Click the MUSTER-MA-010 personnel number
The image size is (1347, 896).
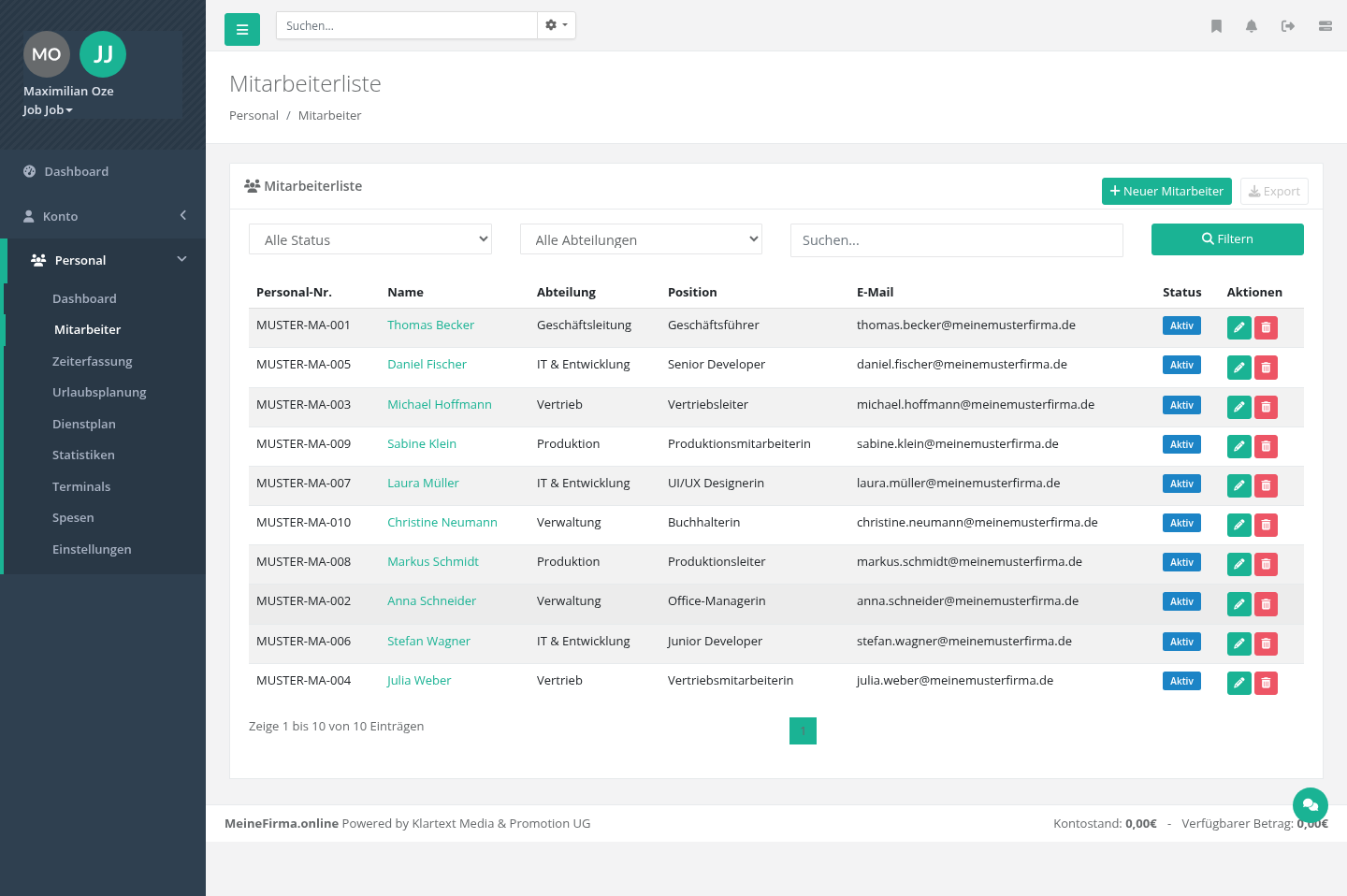click(x=303, y=522)
